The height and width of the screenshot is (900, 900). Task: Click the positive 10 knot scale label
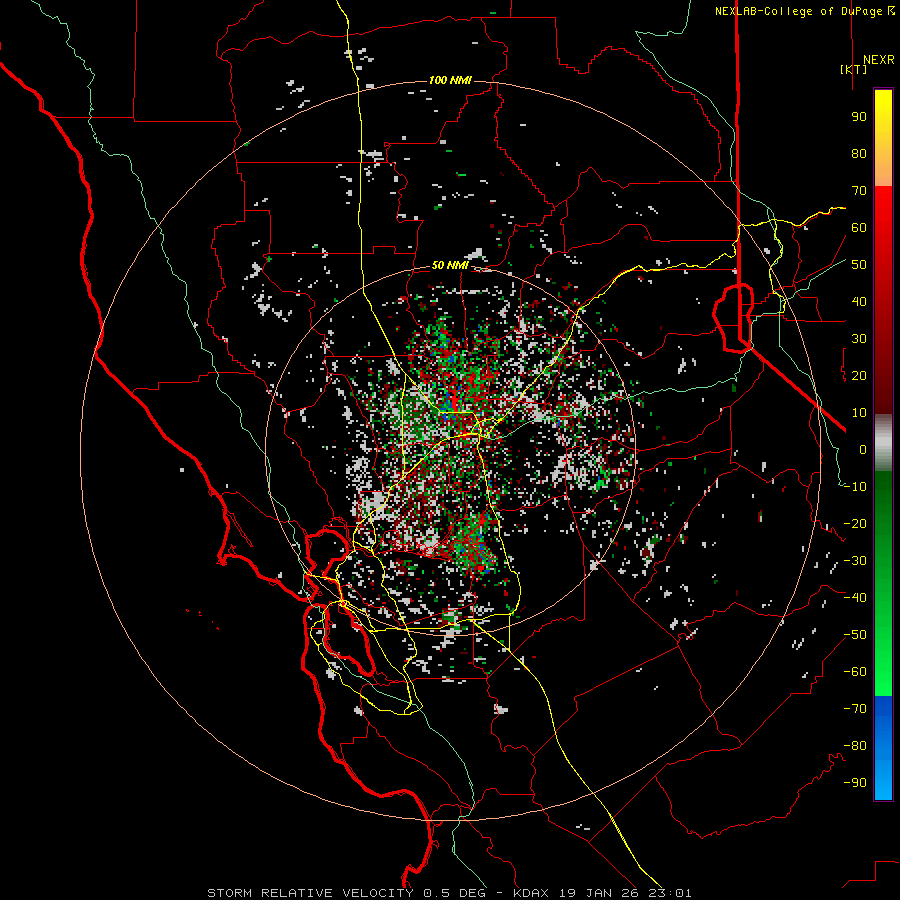click(x=859, y=413)
